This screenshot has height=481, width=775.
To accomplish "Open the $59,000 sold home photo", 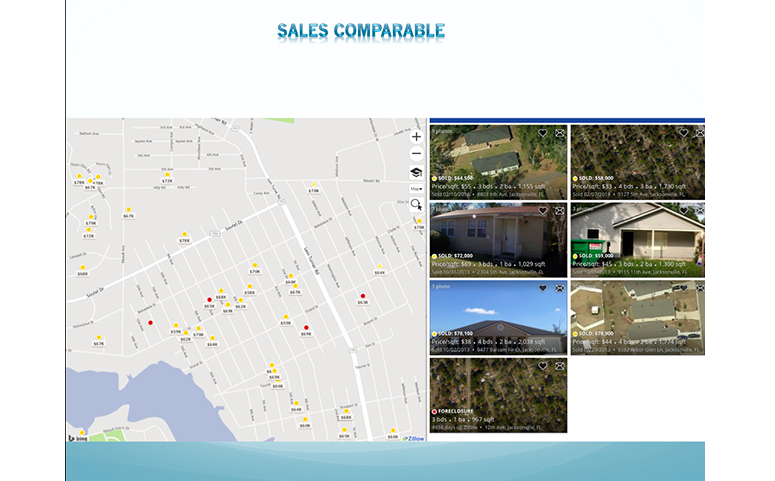I will [637, 235].
